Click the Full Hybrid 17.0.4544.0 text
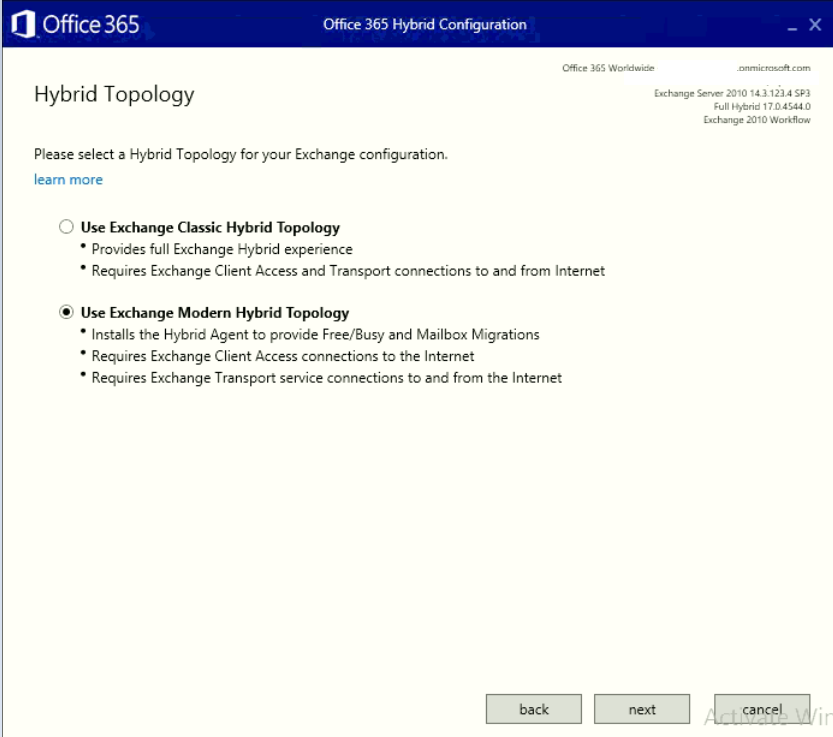This screenshot has width=833, height=737. pos(762,106)
